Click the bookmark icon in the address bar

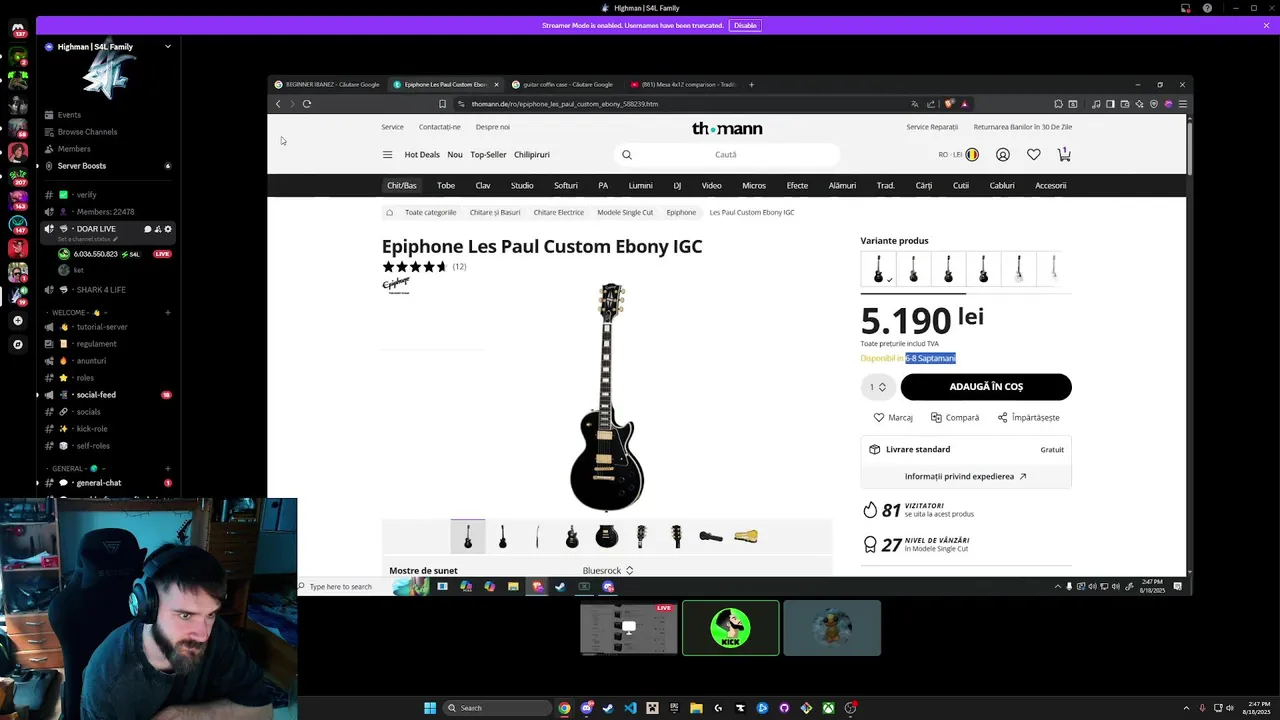click(x=442, y=104)
